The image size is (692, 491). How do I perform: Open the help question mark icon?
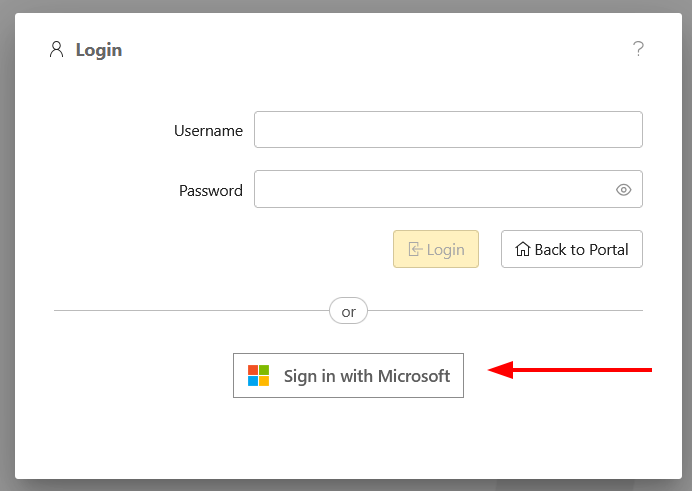638,49
